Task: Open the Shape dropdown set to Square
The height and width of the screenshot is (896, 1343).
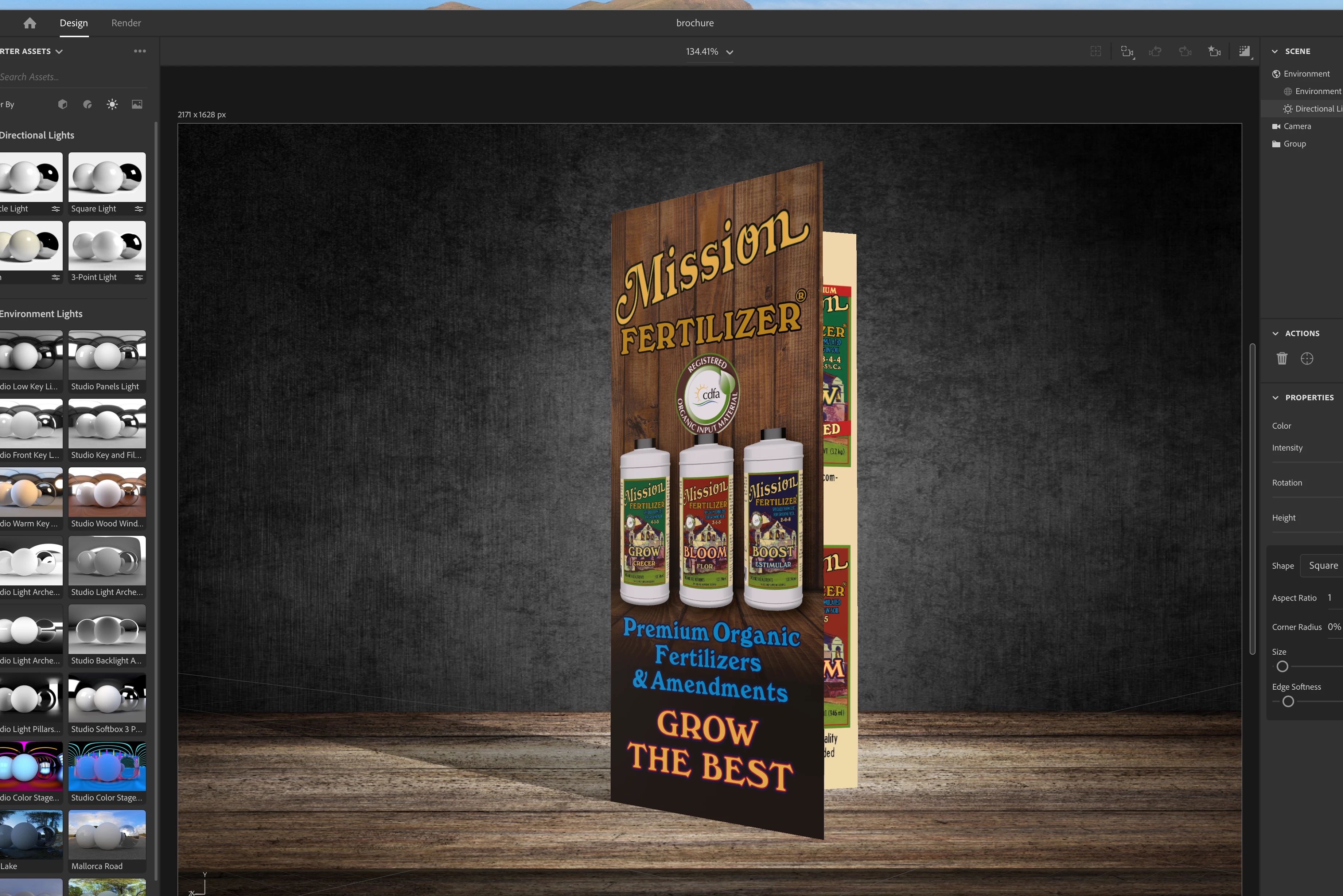Action: point(1323,565)
